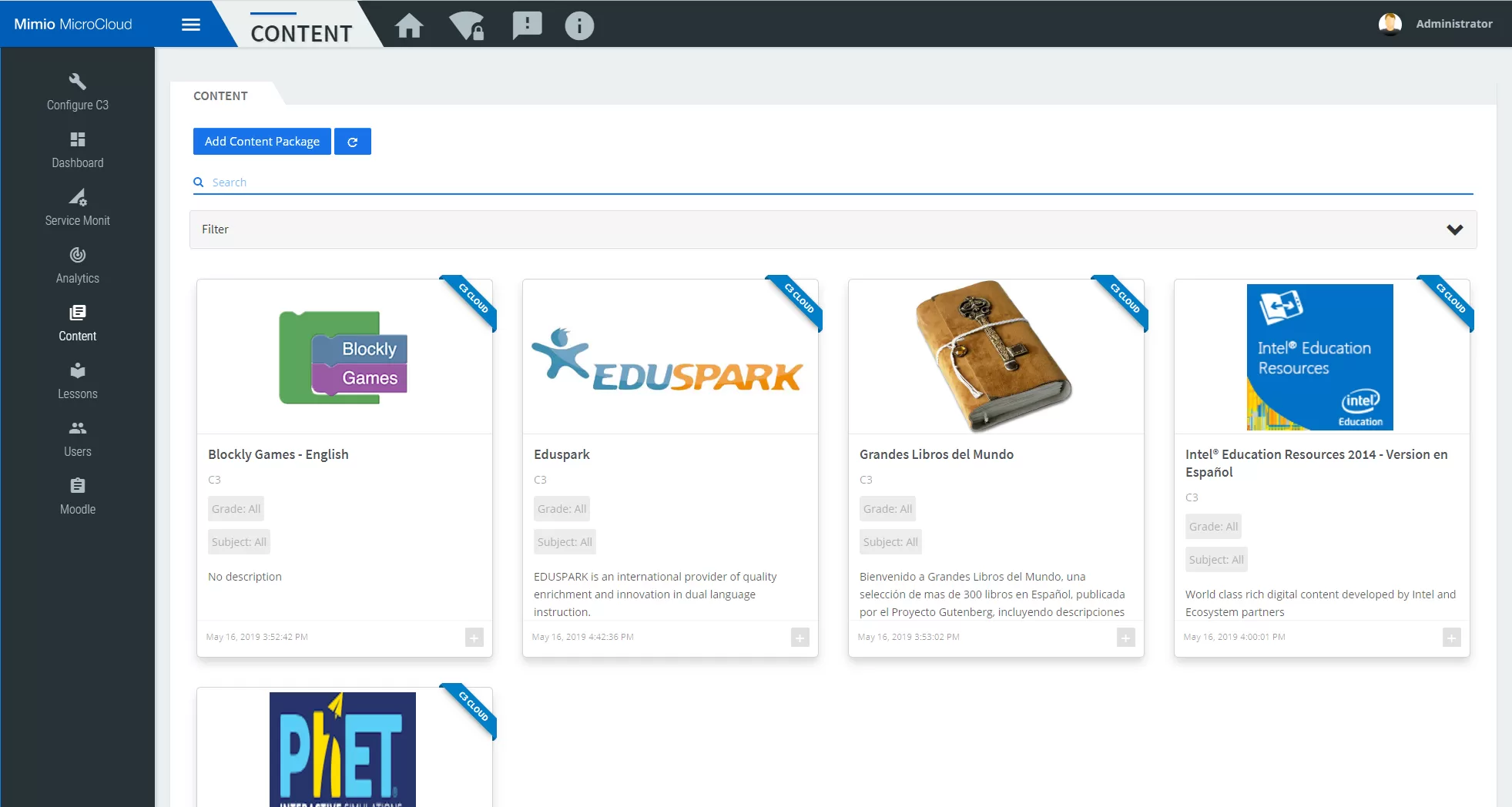Click in the Search field
This screenshot has height=807, width=1512.
point(833,182)
